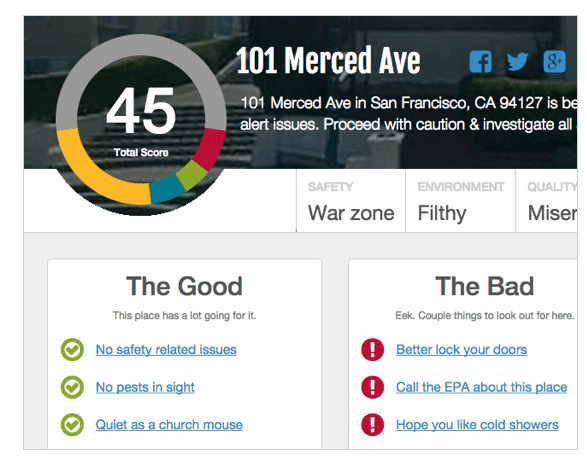Share the listing on Facebook
Screen dimensions: 587x466
point(480,62)
